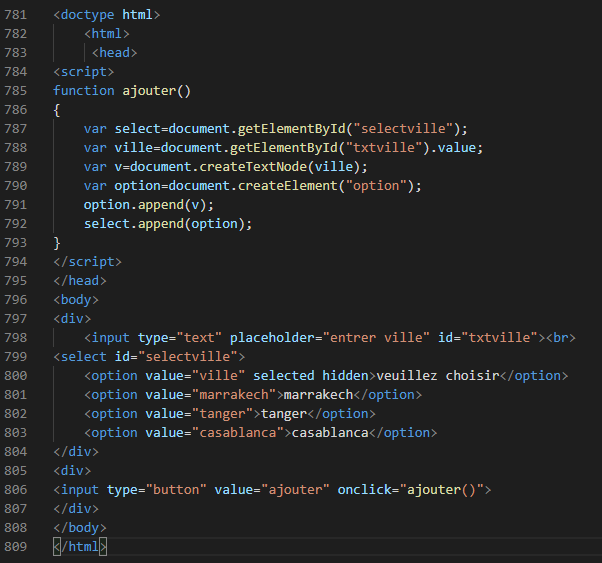This screenshot has width=602, height=563.
Task: Click the 'hidden' attribute on line 800
Action: [346, 376]
